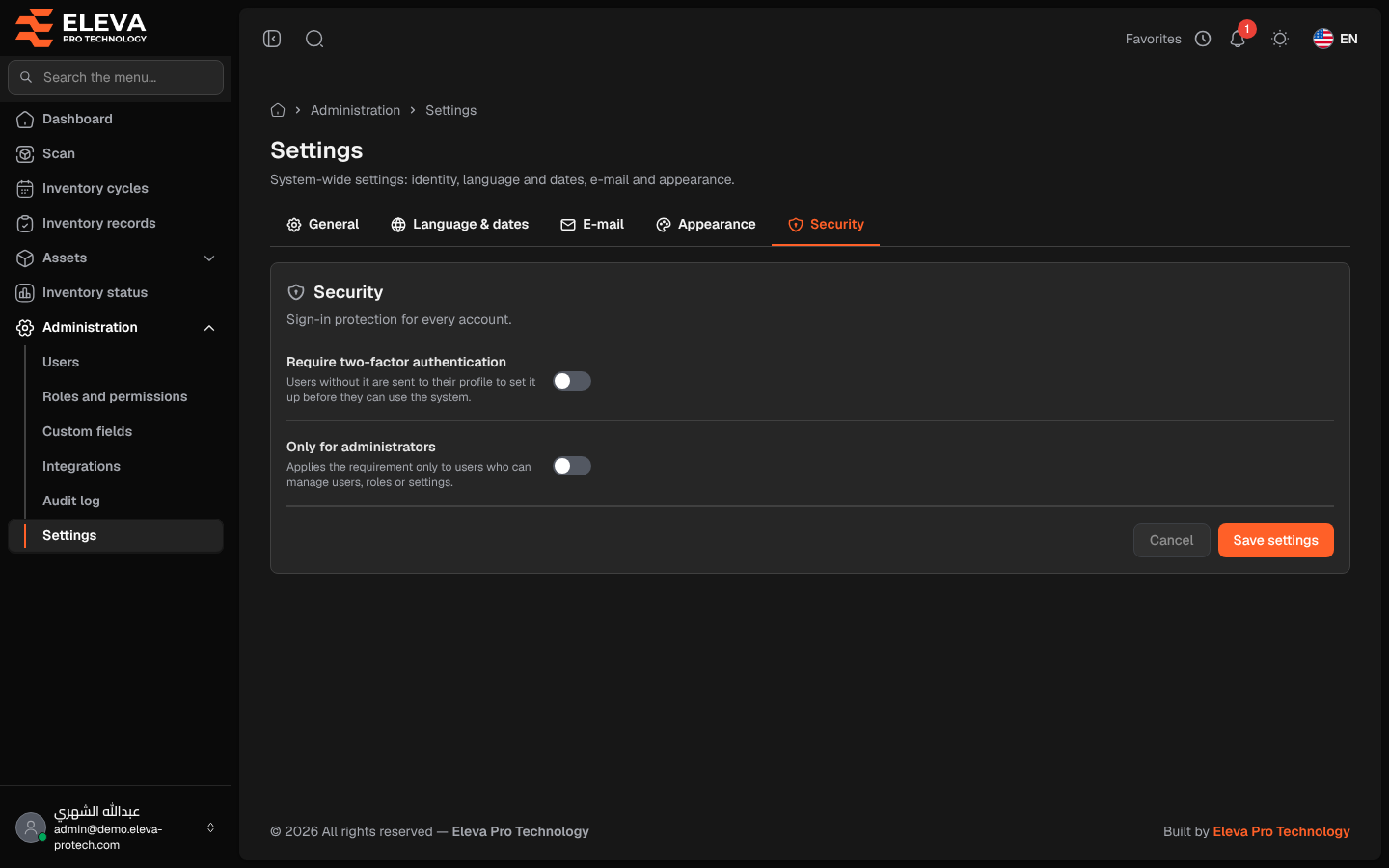This screenshot has width=1389, height=868.
Task: Click the Cancel button
Action: pyautogui.click(x=1172, y=540)
